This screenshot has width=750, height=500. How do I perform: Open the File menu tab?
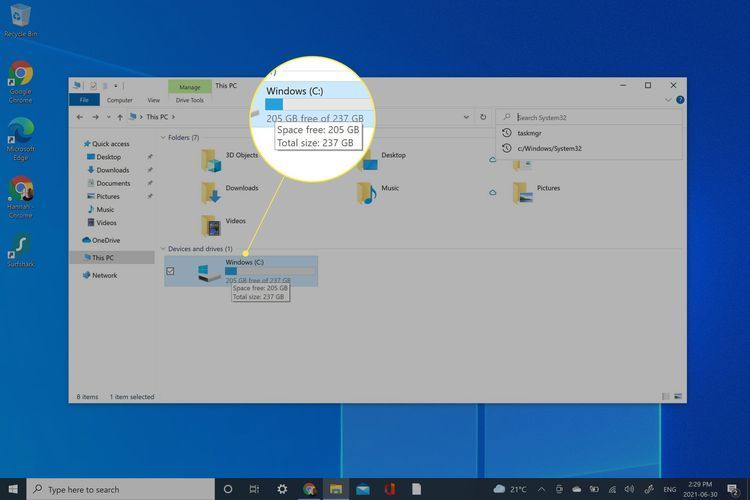pos(84,100)
